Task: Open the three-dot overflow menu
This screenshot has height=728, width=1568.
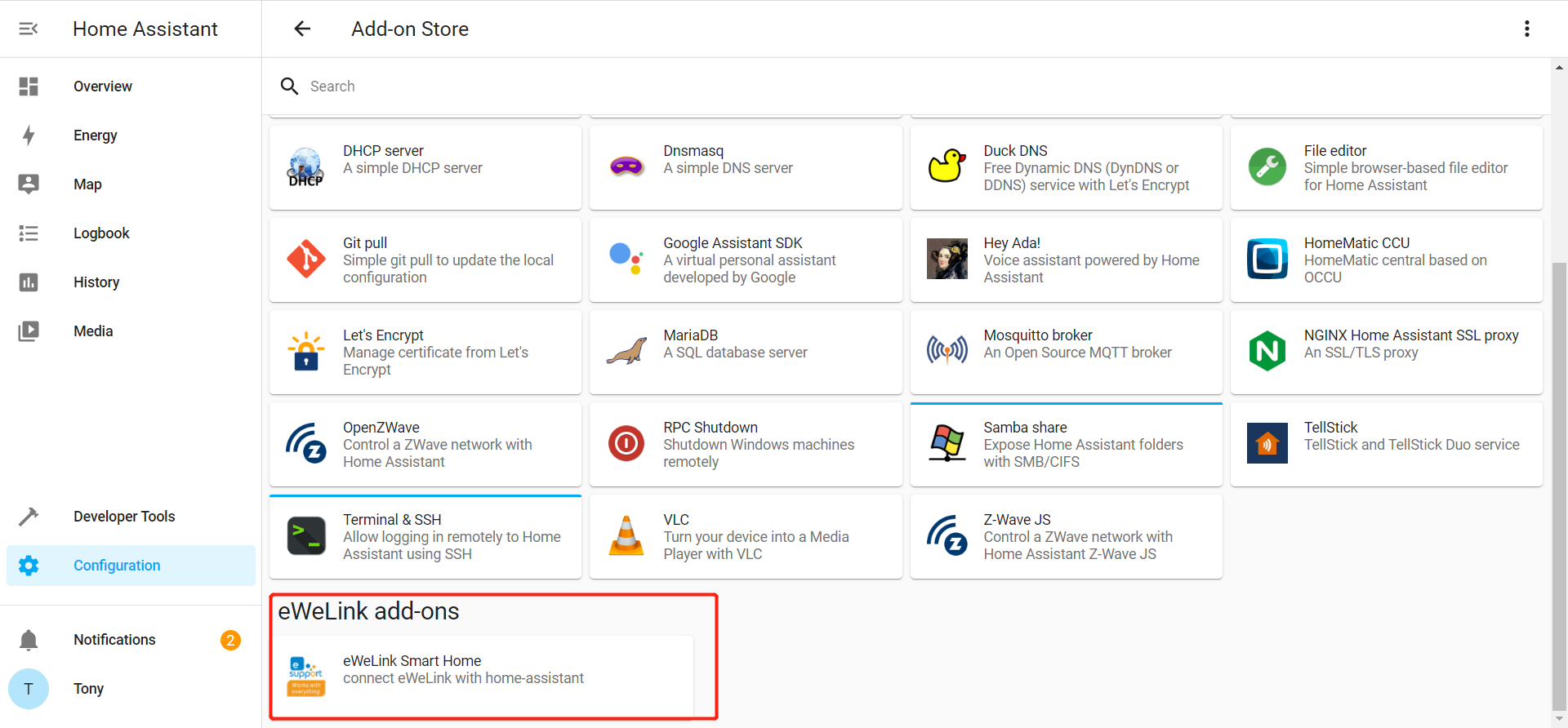Action: 1526,29
